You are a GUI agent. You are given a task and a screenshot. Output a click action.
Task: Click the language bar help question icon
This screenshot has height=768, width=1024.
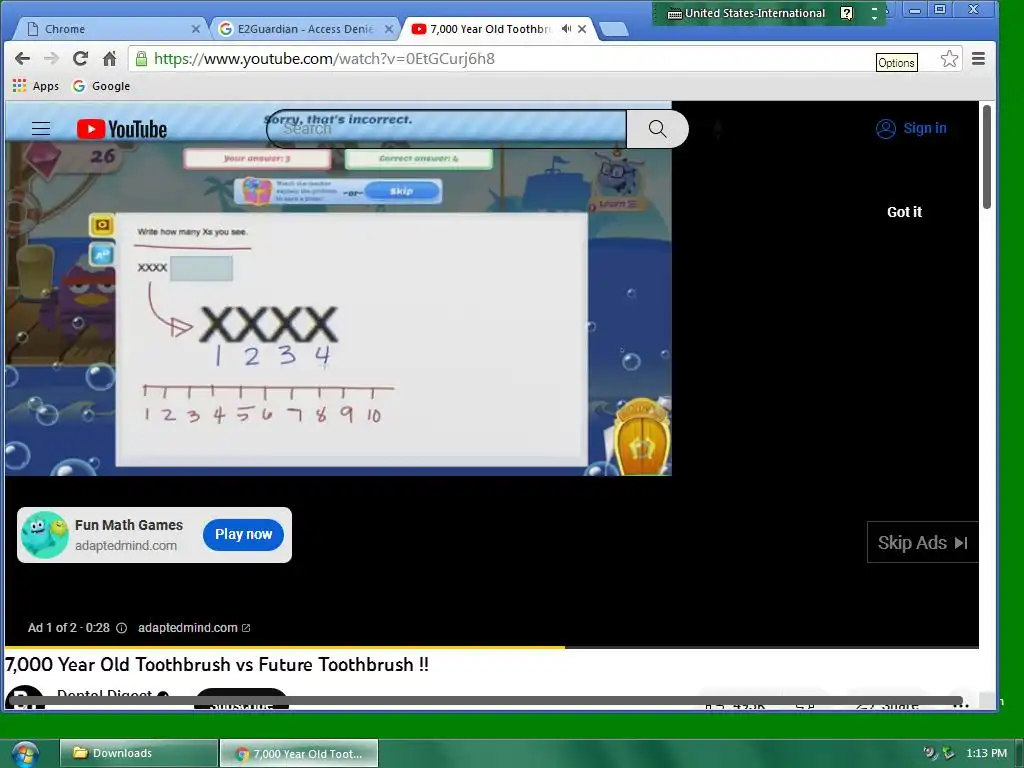pyautogui.click(x=846, y=13)
